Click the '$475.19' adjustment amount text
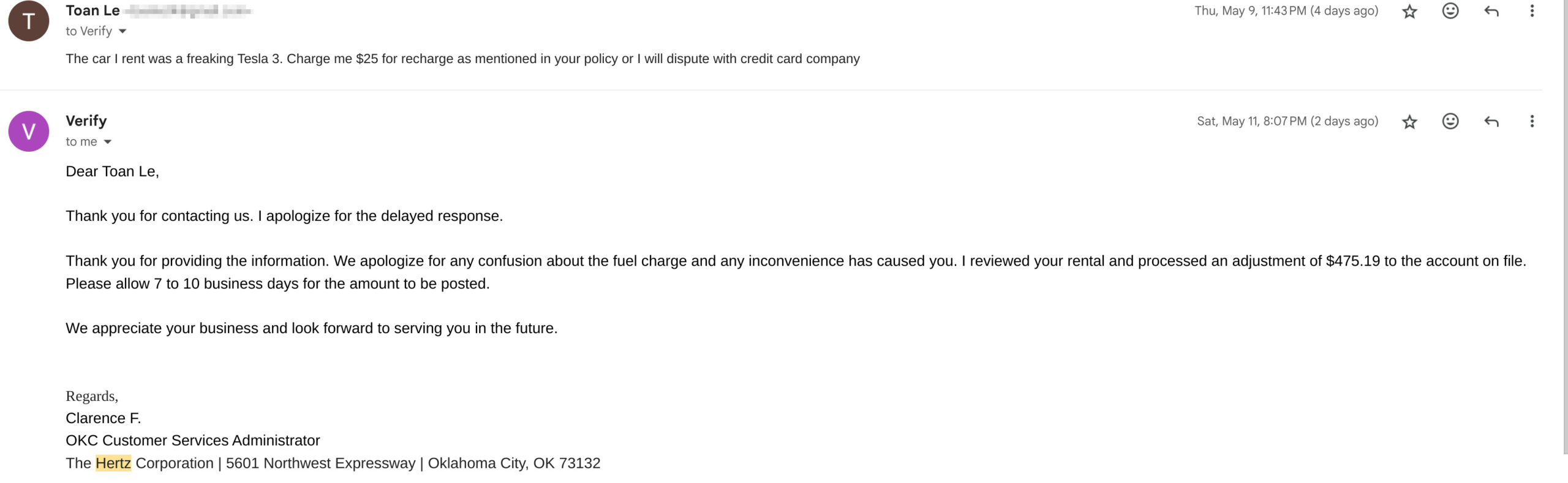 (1352, 261)
